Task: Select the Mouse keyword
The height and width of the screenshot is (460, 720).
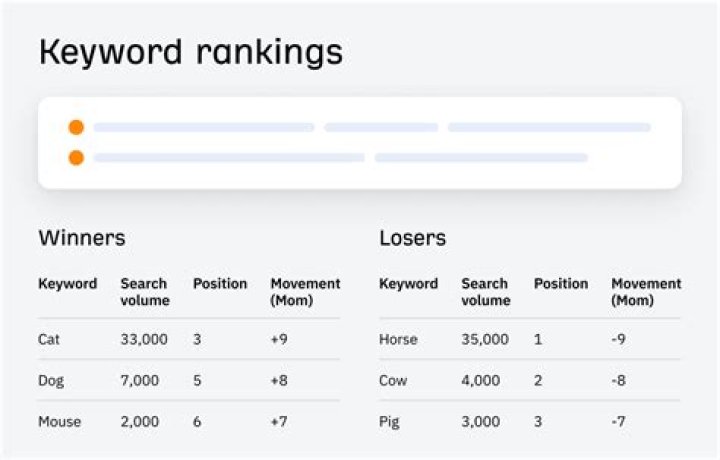Action: [58, 421]
